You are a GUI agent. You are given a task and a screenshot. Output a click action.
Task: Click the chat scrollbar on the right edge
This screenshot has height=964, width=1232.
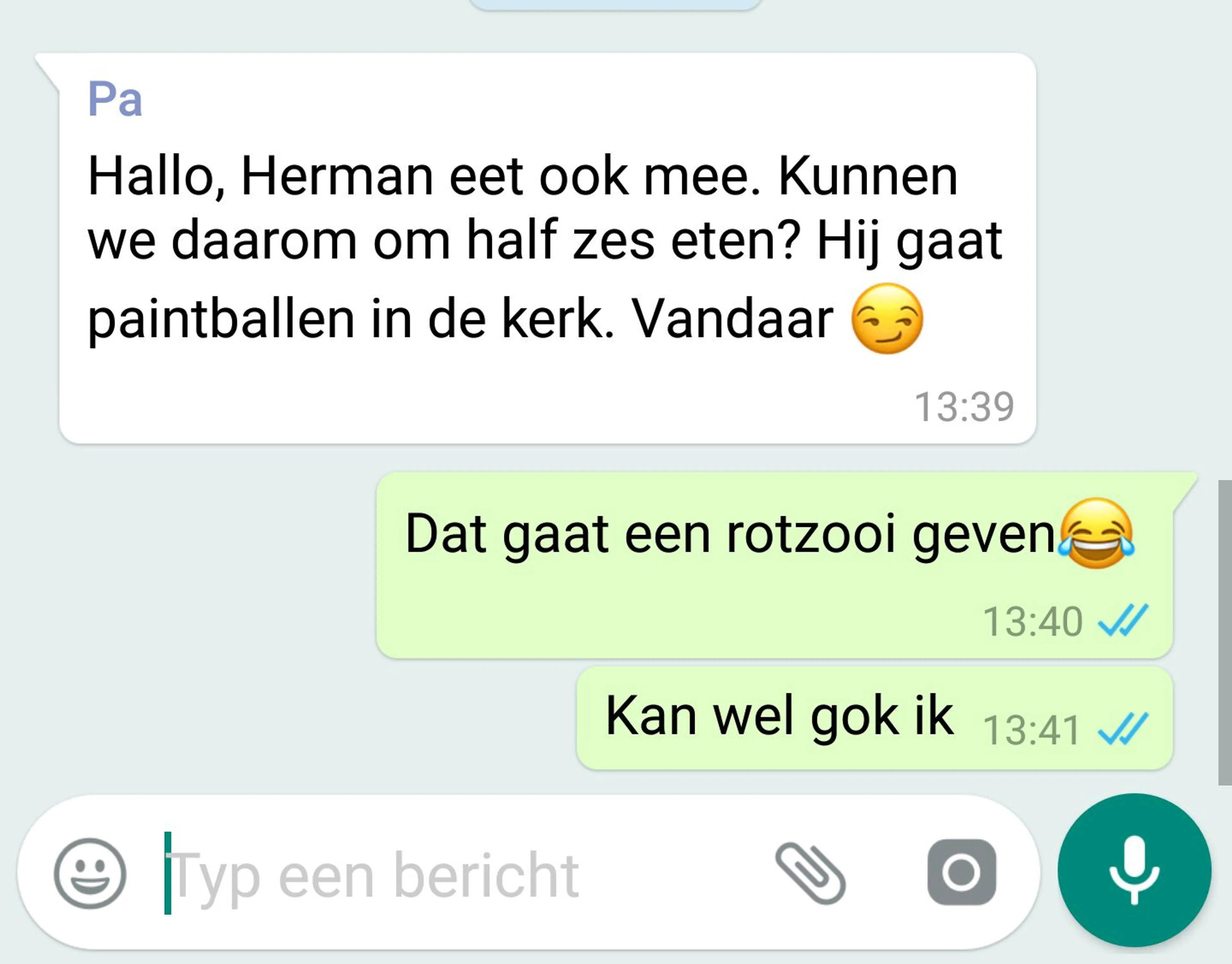click(x=1225, y=632)
